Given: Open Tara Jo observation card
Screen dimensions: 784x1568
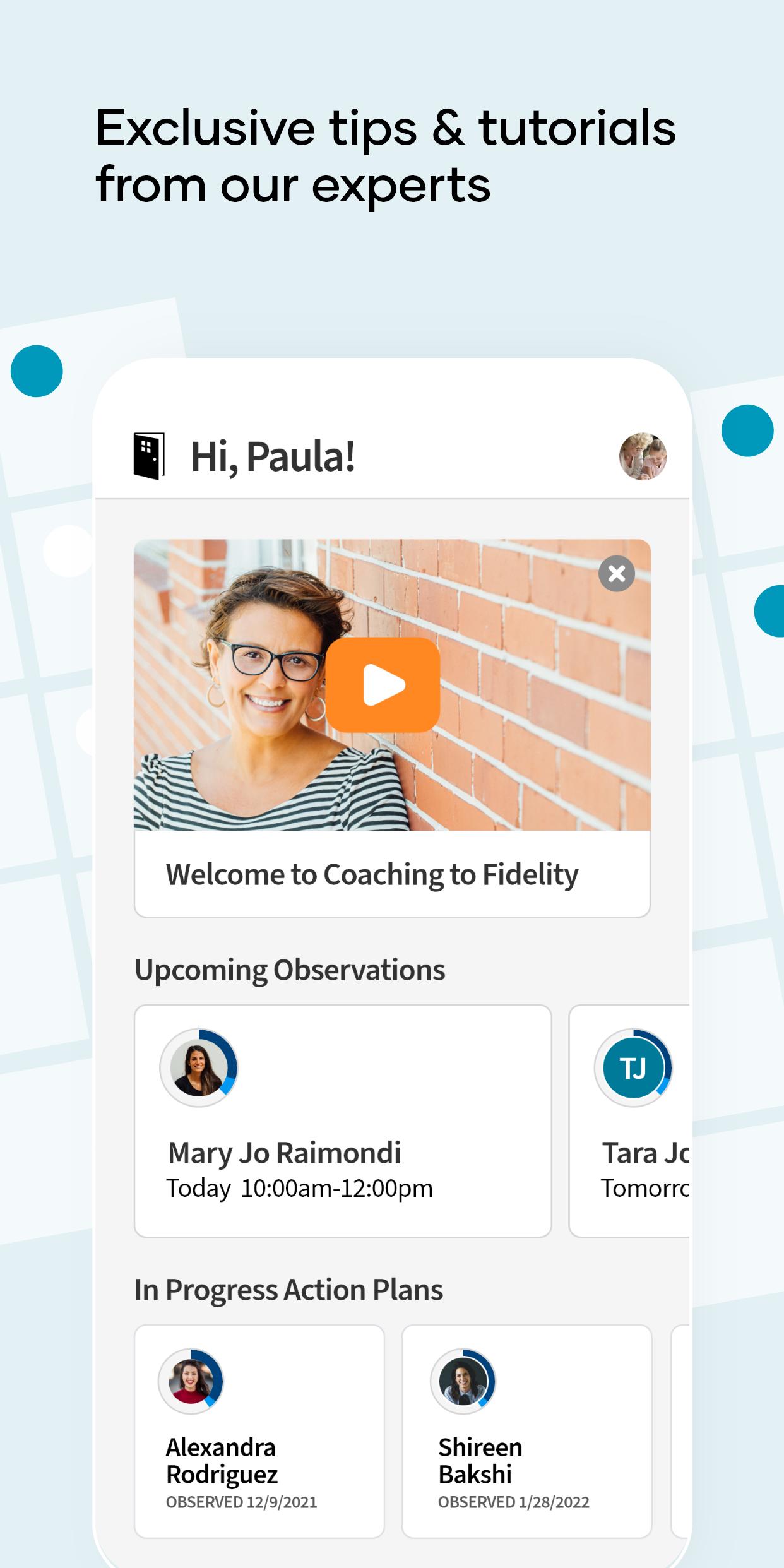Looking at the screenshot, I should 629,1121.
